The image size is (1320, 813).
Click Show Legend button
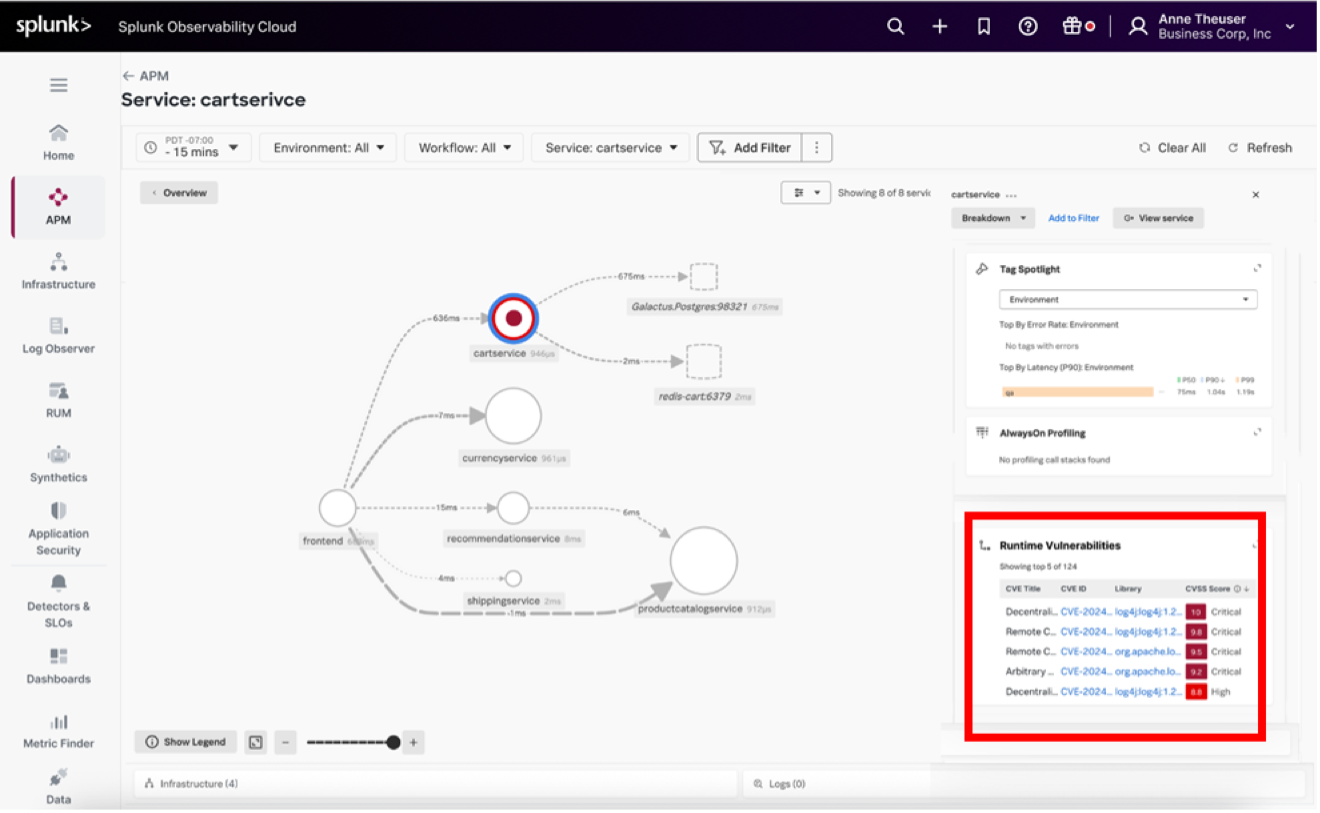click(185, 742)
